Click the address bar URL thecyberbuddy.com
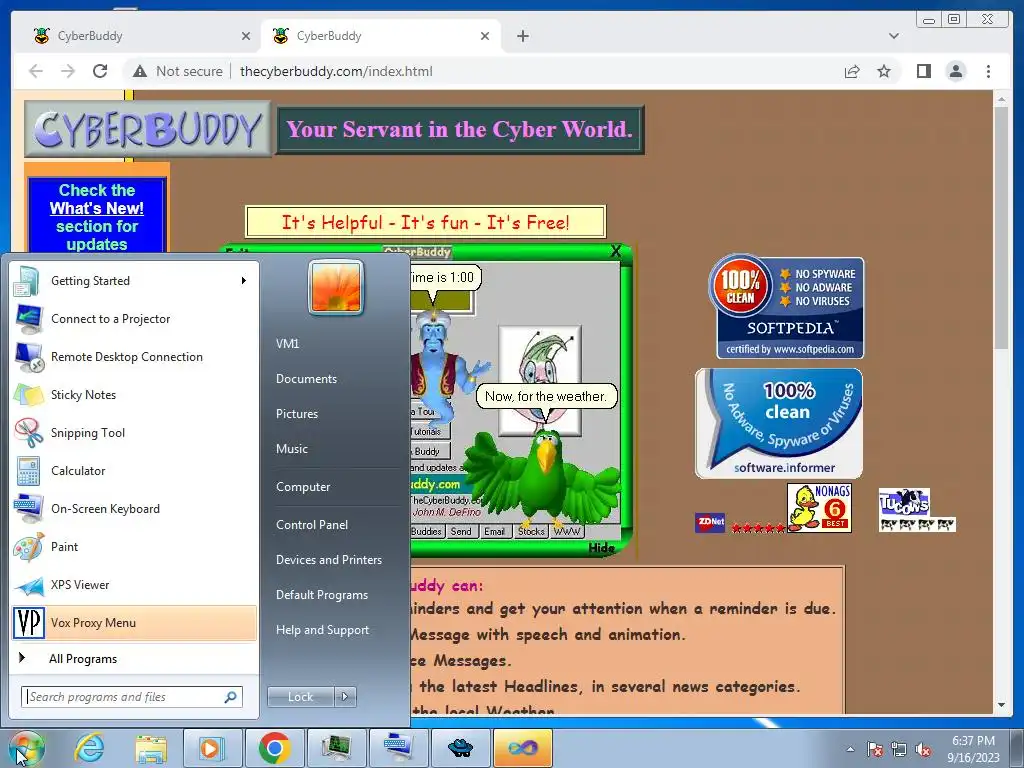 click(x=336, y=71)
